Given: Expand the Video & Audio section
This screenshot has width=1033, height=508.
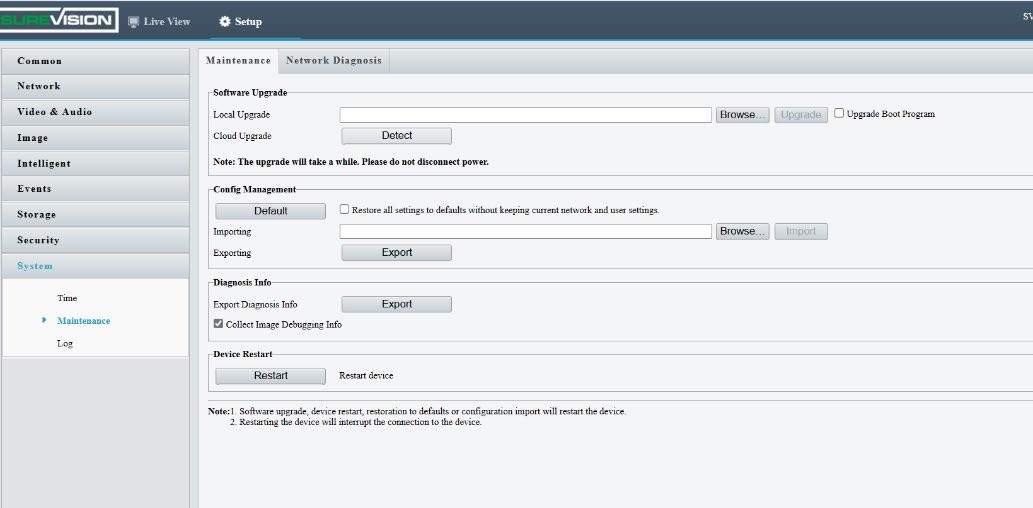Looking at the screenshot, I should pyautogui.click(x=95, y=112).
